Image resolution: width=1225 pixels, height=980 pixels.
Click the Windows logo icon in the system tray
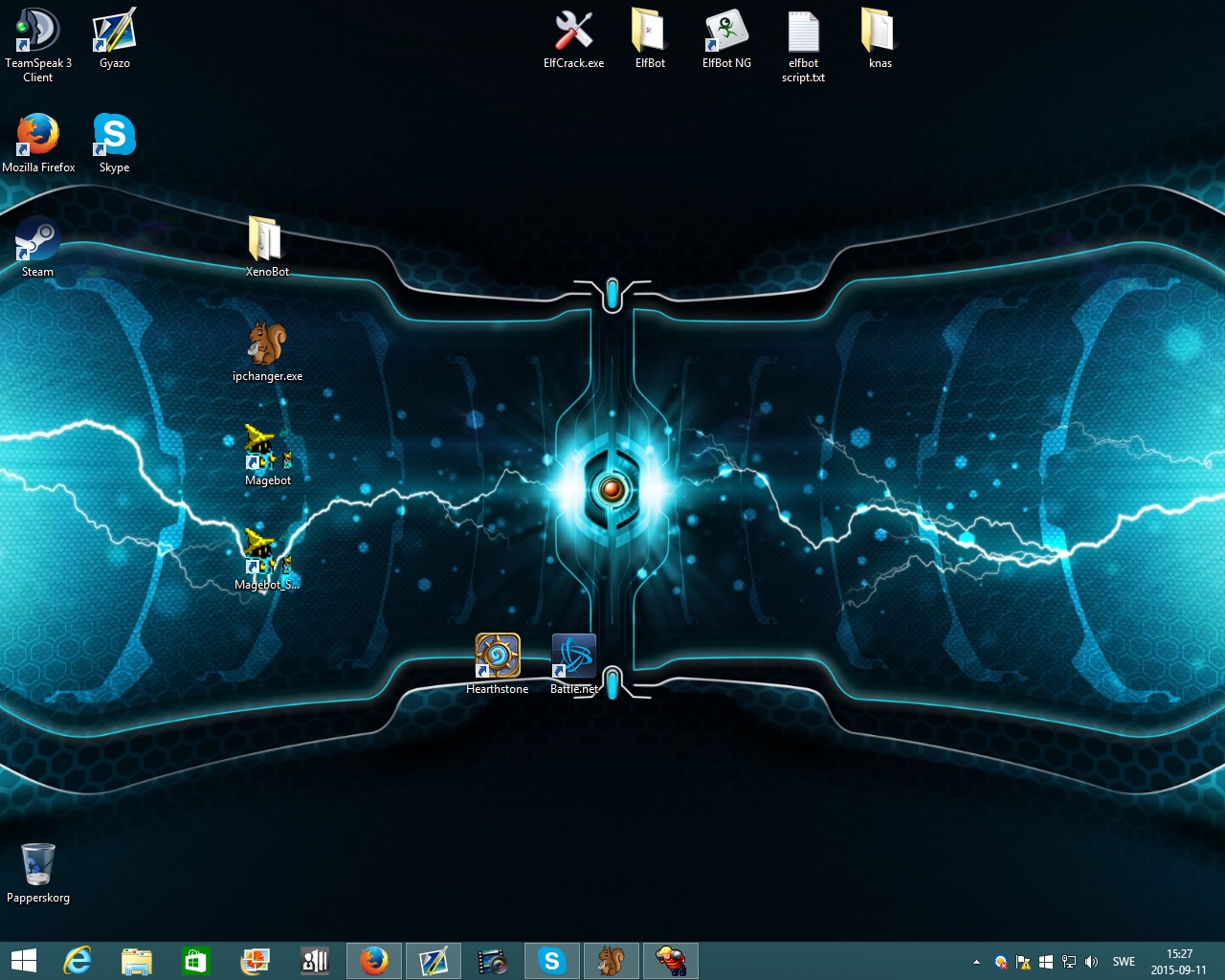click(x=1046, y=962)
